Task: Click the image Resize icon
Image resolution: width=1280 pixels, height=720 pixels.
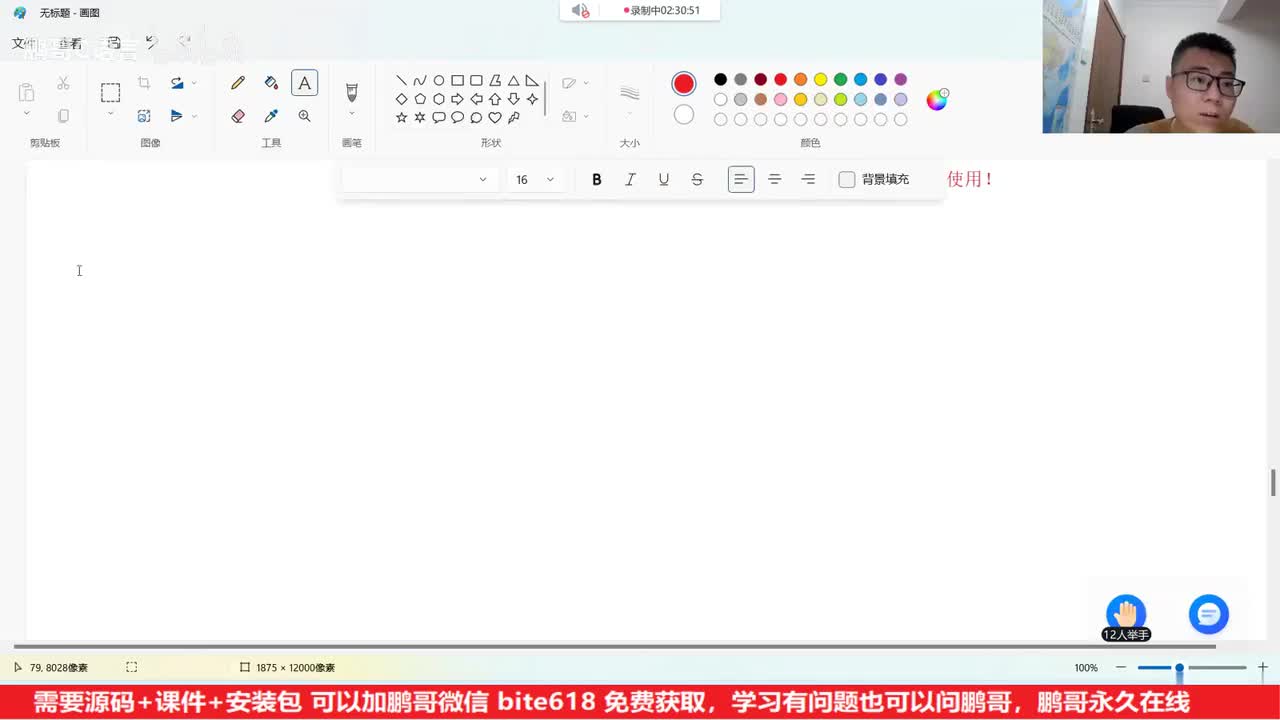Action: click(x=144, y=116)
